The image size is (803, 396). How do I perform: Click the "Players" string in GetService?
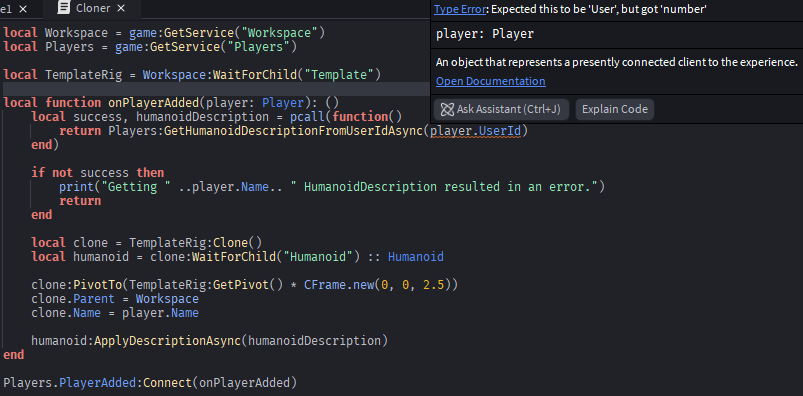[x=259, y=47]
